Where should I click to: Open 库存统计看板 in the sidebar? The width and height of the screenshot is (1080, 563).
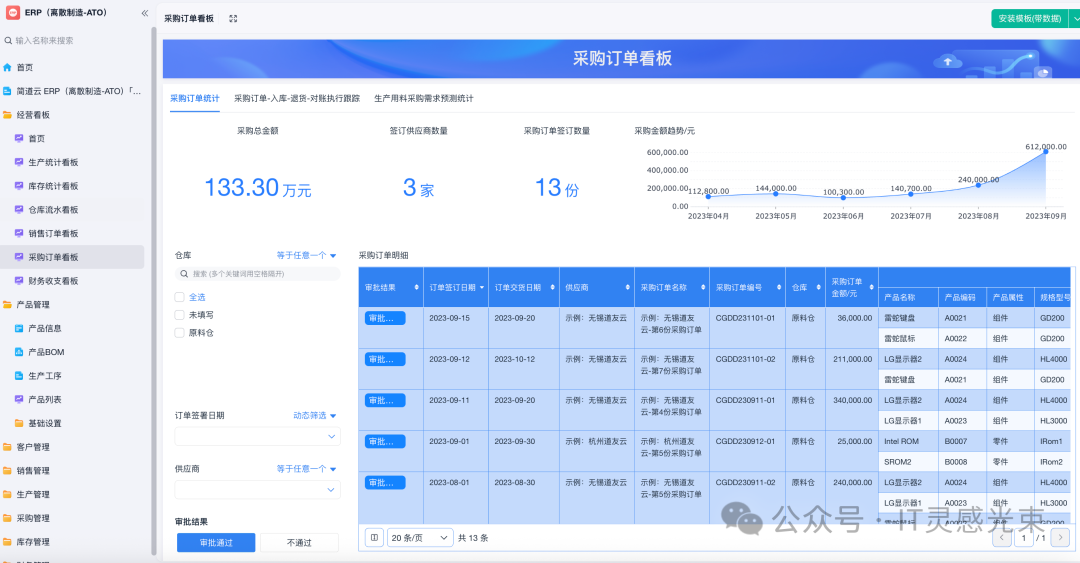click(53, 186)
